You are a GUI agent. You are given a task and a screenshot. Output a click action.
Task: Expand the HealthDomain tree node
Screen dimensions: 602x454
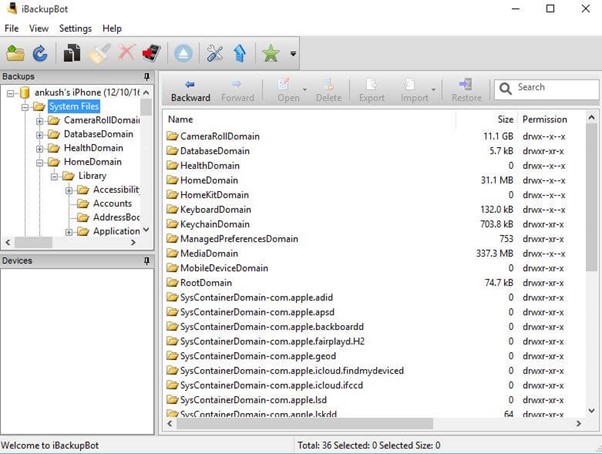[40, 148]
